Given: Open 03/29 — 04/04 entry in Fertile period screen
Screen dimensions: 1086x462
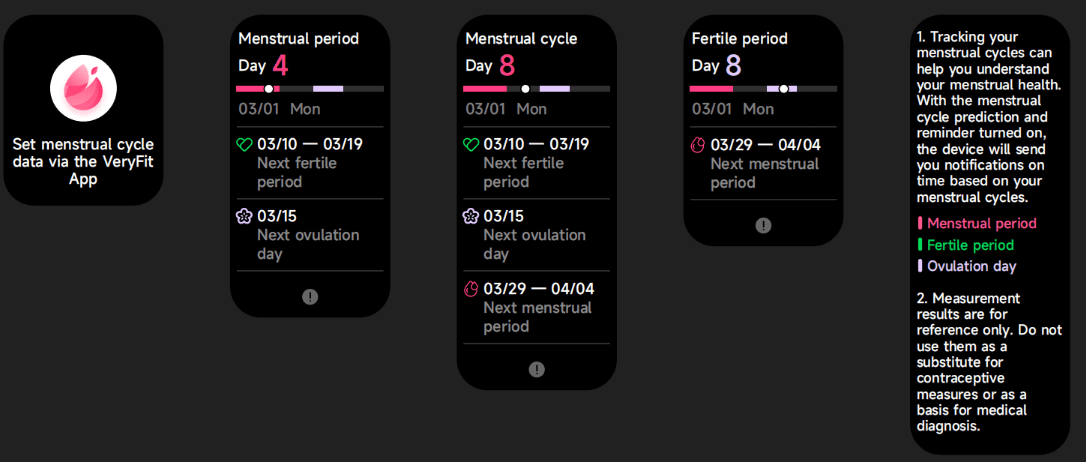Looking at the screenshot, I should pos(763,163).
